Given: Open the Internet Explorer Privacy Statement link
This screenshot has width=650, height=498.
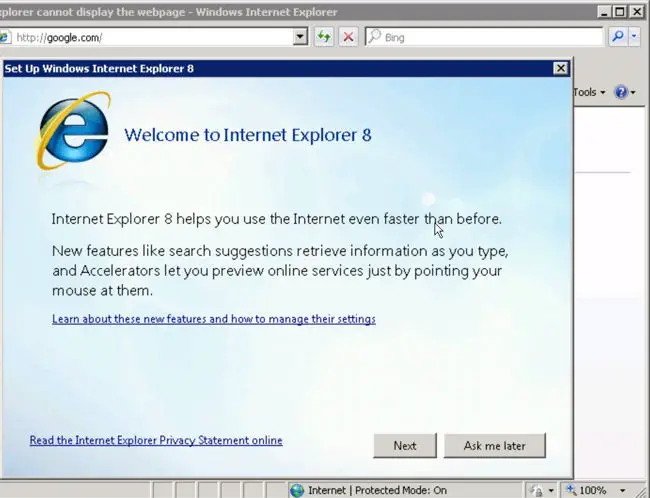Looking at the screenshot, I should click(x=156, y=440).
